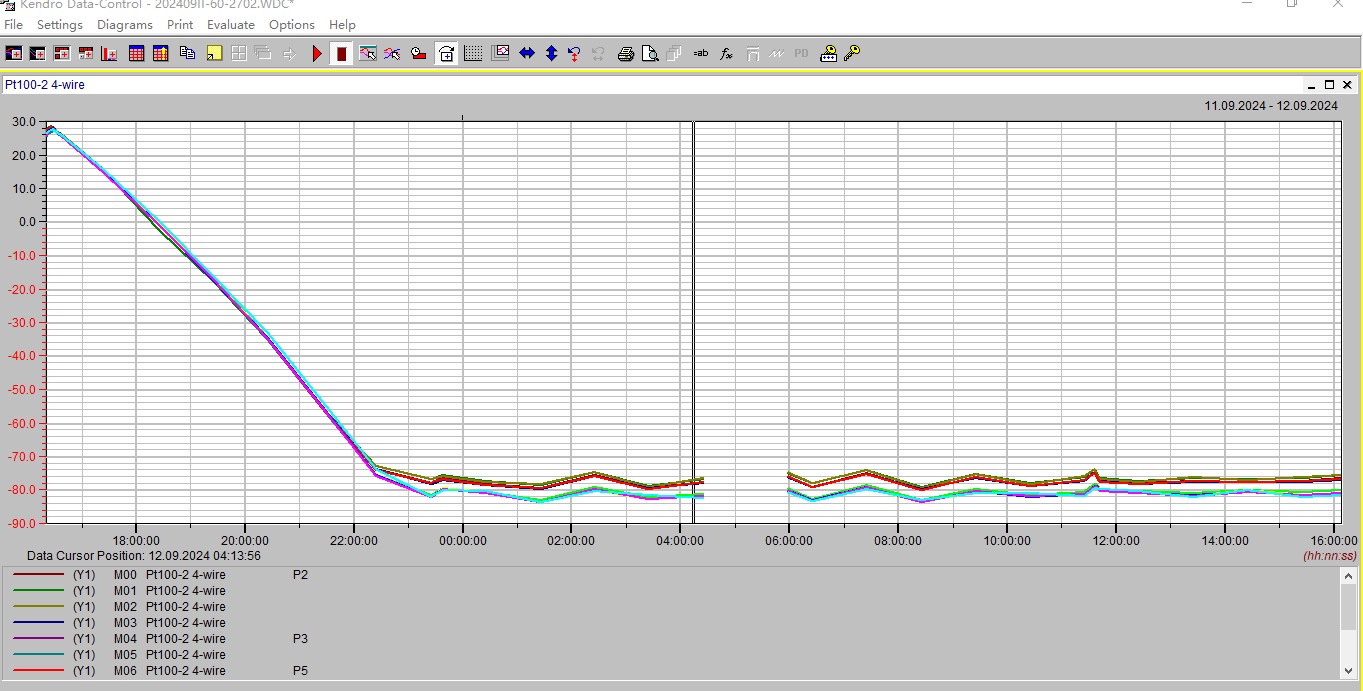Click the M04 purple line swatch

coord(38,639)
